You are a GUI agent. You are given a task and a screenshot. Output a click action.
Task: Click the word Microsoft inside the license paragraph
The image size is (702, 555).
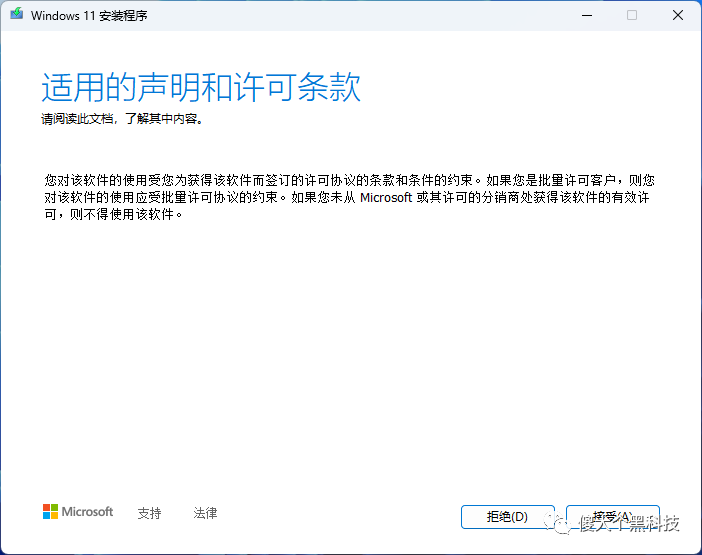click(386, 198)
